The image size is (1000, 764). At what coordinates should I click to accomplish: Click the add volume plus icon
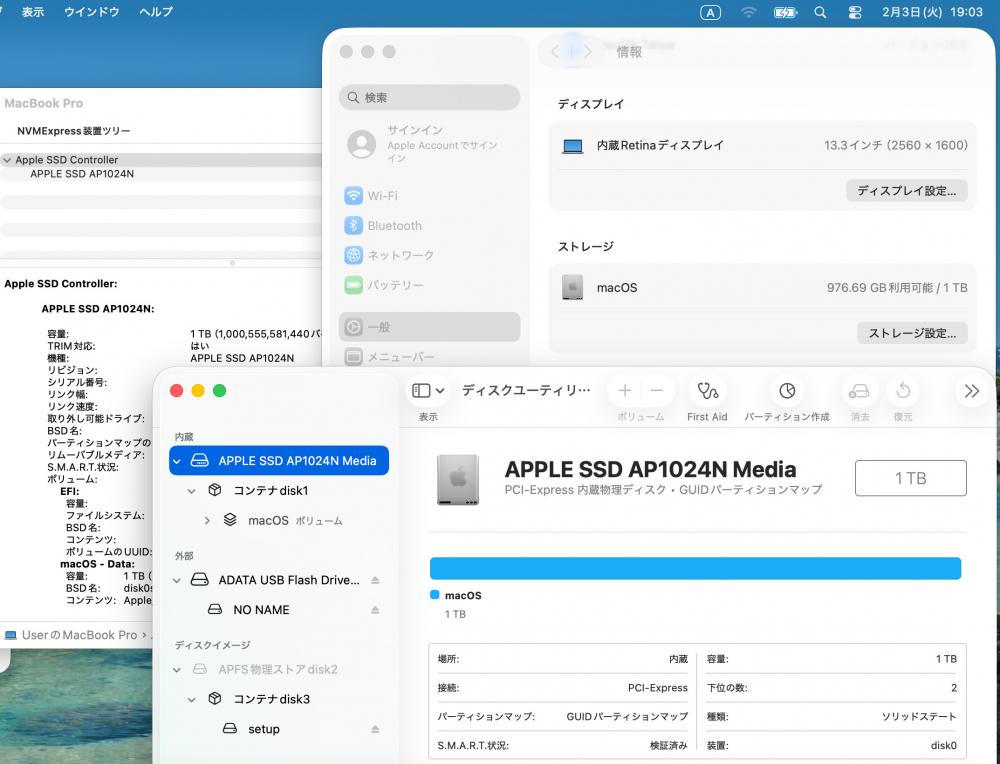(x=625, y=391)
